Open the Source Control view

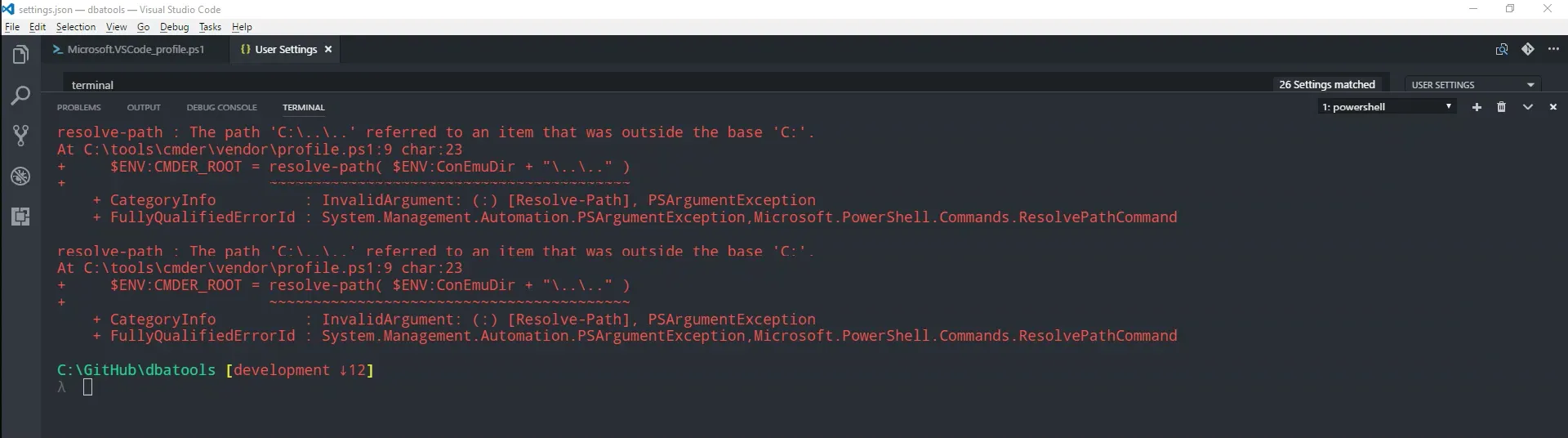tap(20, 136)
